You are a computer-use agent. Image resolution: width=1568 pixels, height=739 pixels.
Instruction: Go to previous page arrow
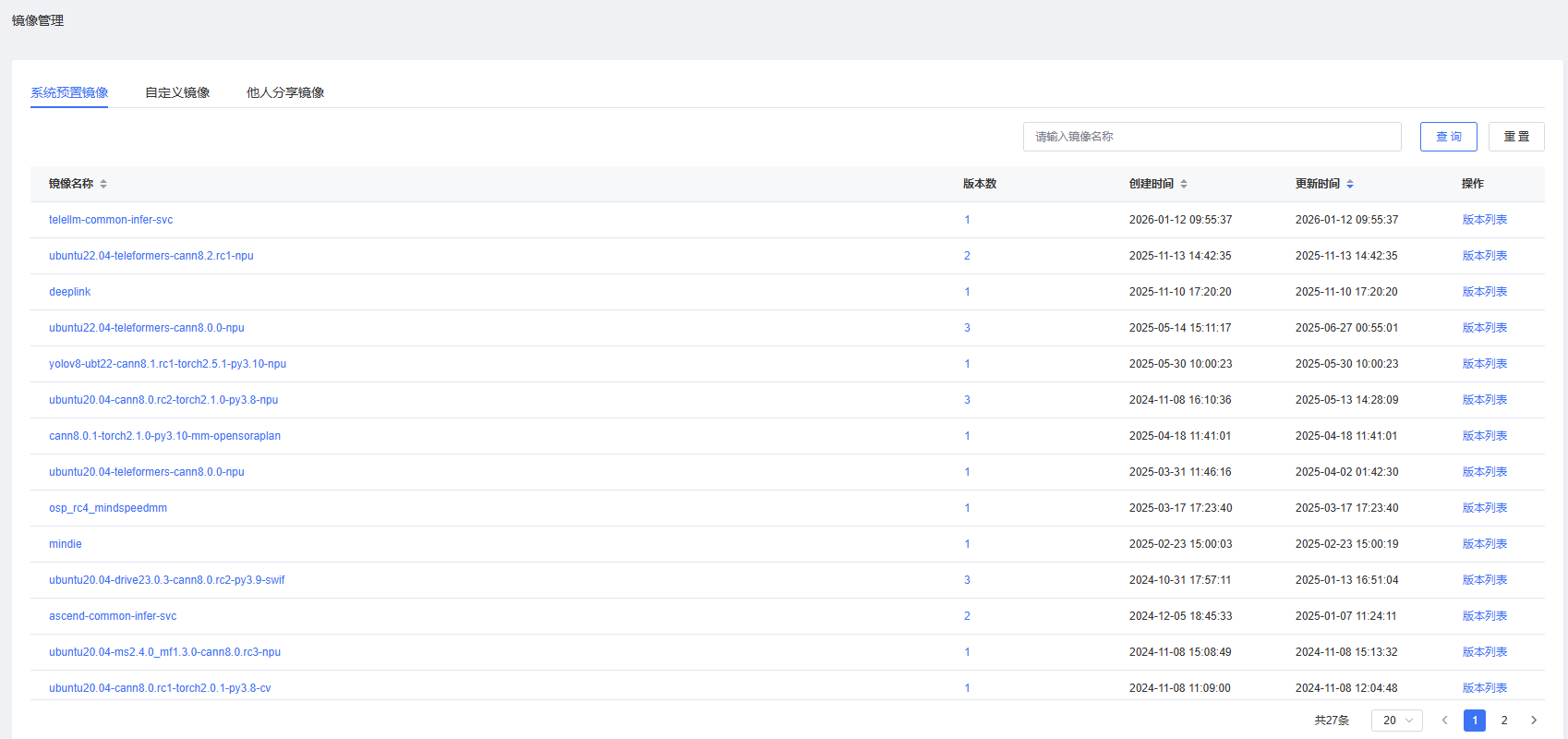1445,721
